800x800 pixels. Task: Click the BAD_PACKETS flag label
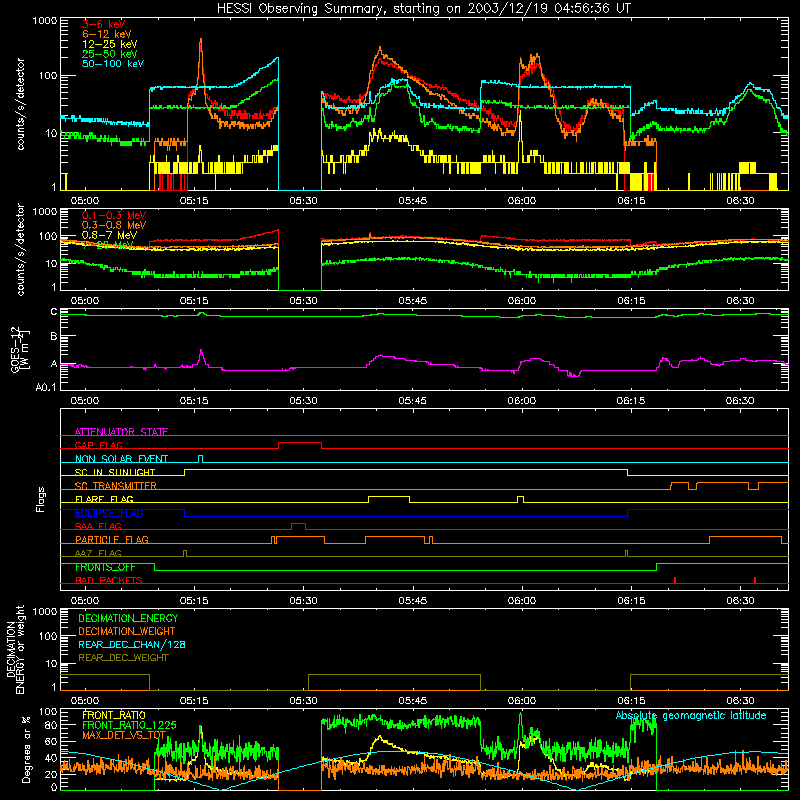pyautogui.click(x=109, y=580)
